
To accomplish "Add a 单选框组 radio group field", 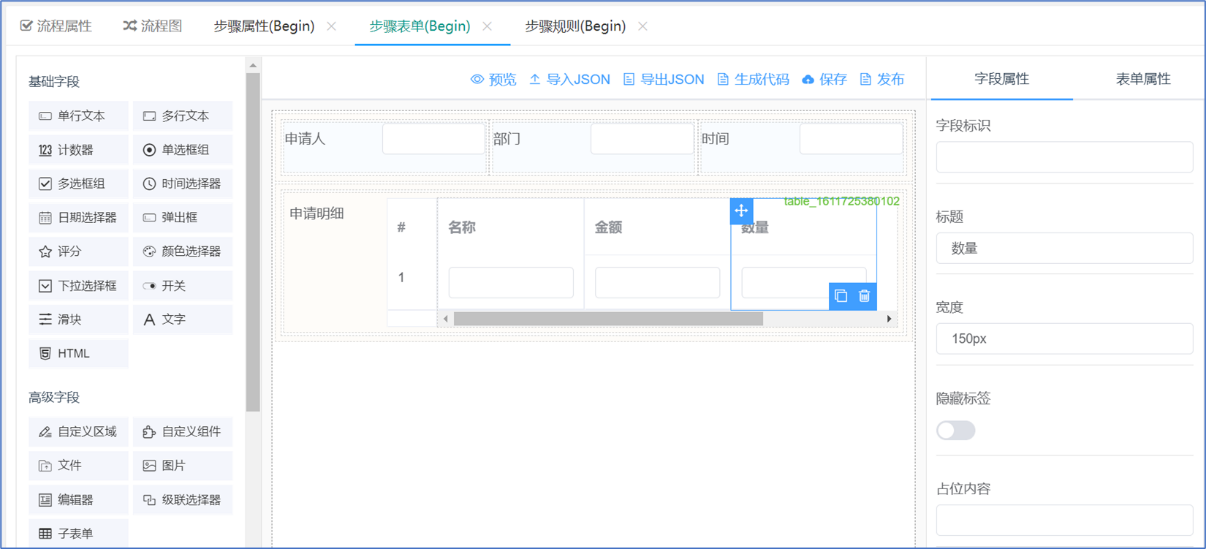I will point(183,150).
